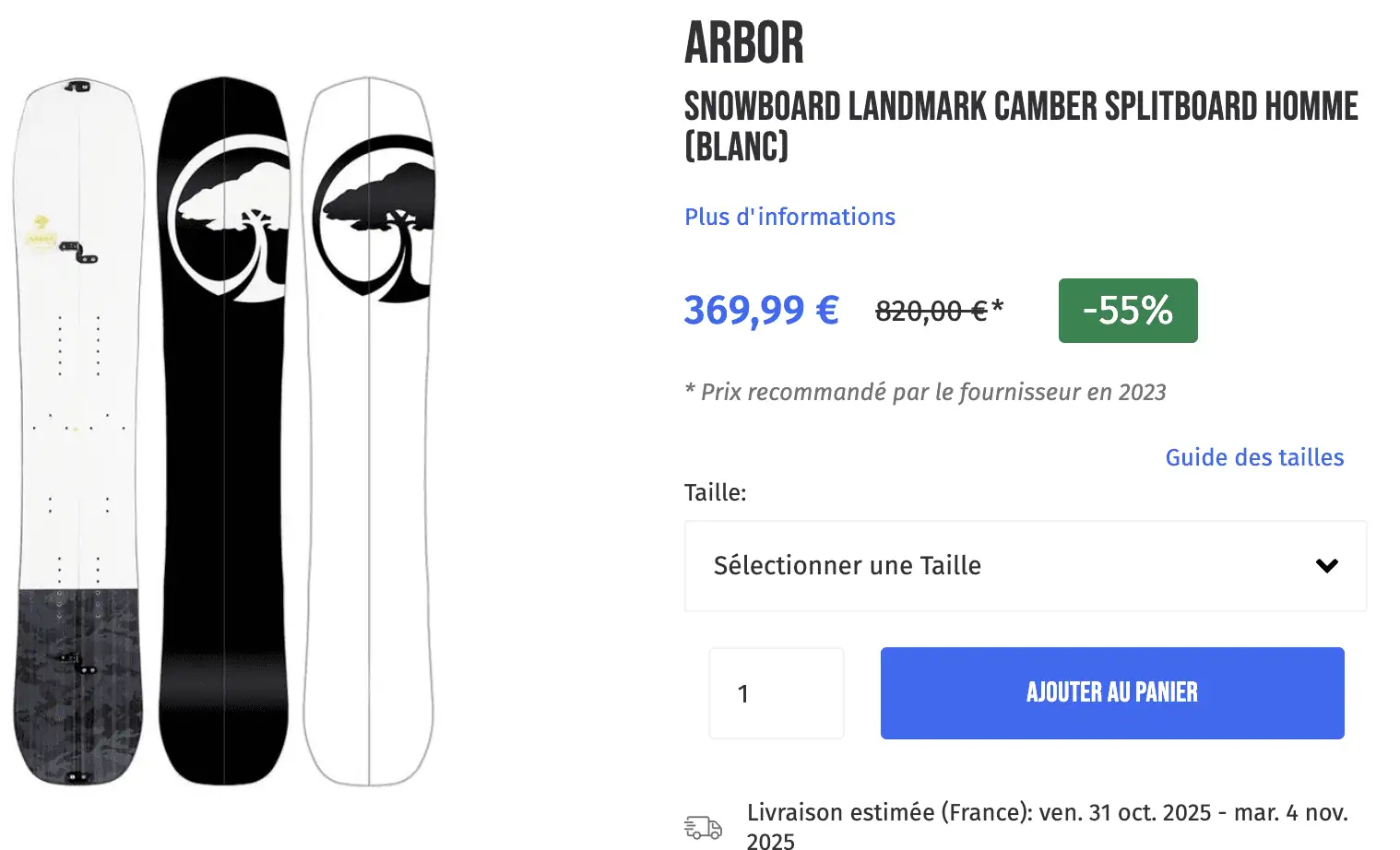
Task: Open the "Plus d'informations" link
Action: click(789, 217)
